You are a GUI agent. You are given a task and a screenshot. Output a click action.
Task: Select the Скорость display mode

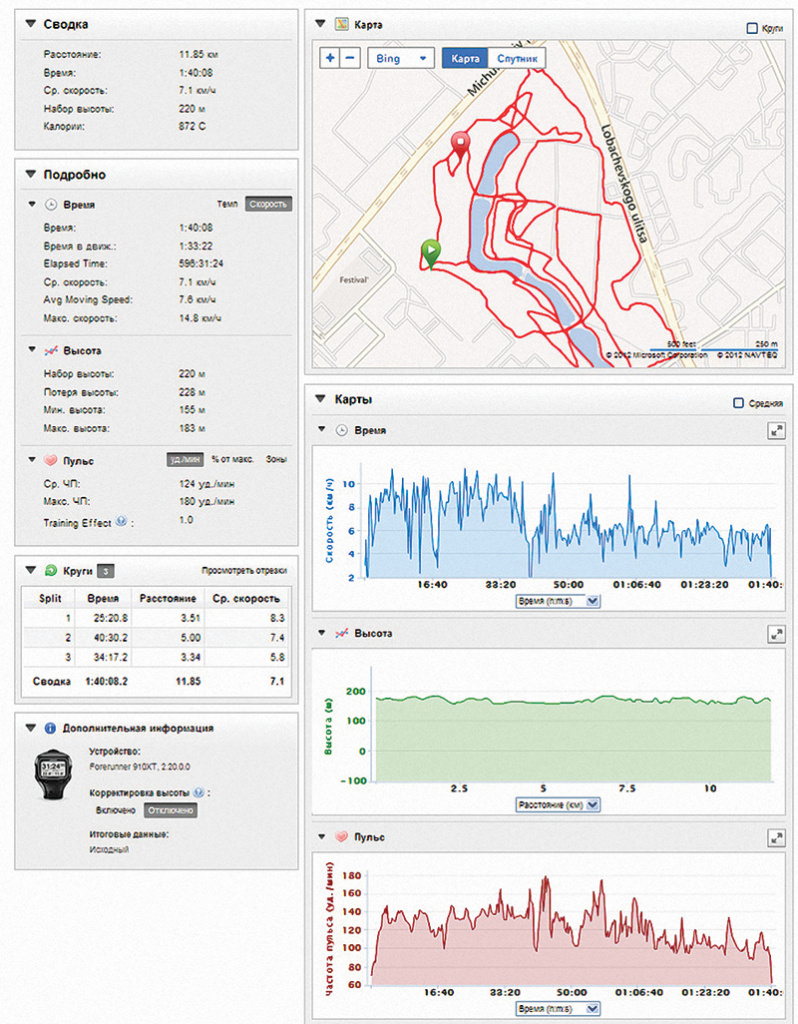(x=268, y=204)
